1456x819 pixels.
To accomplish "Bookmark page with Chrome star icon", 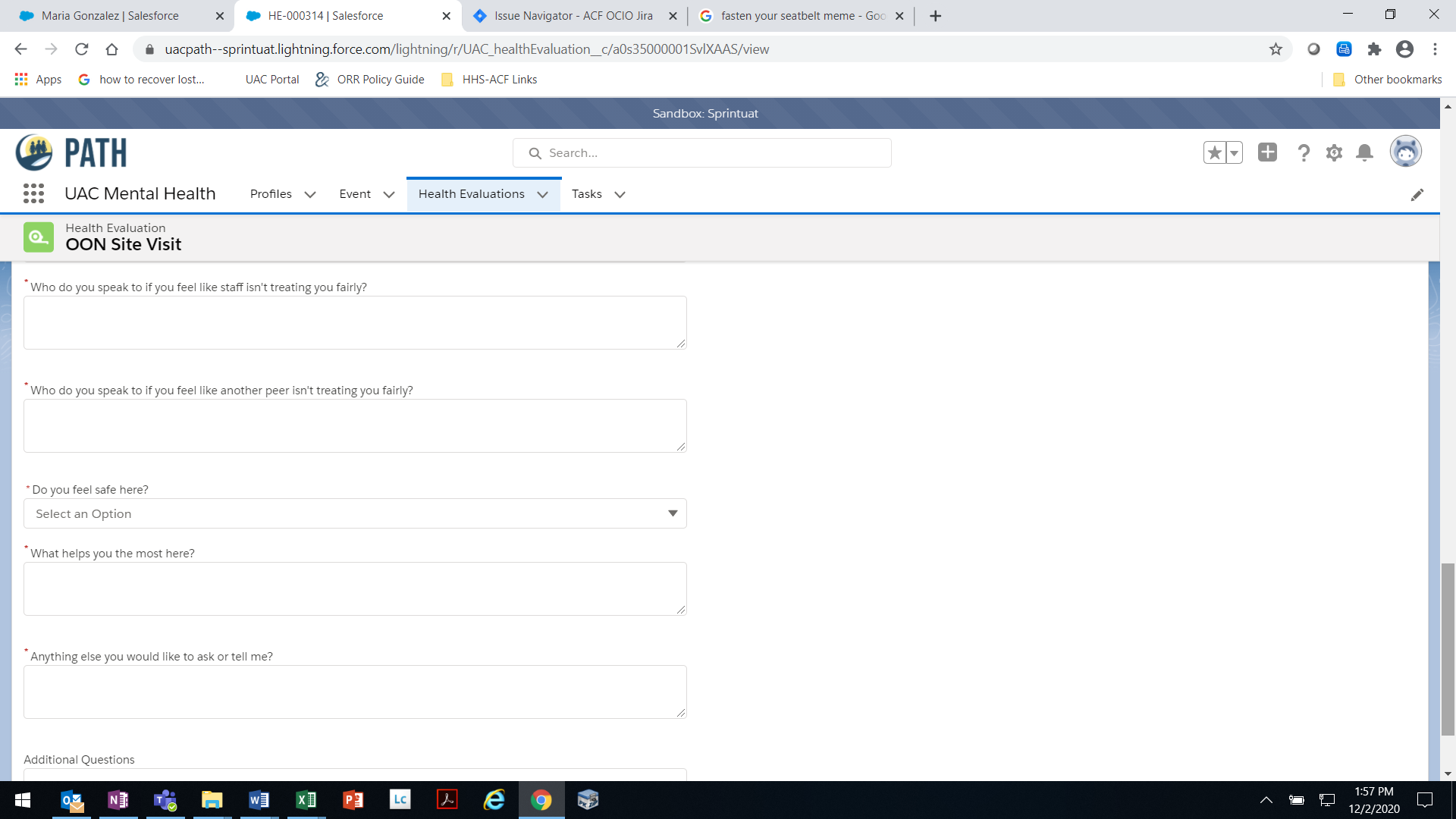I will tap(1276, 49).
